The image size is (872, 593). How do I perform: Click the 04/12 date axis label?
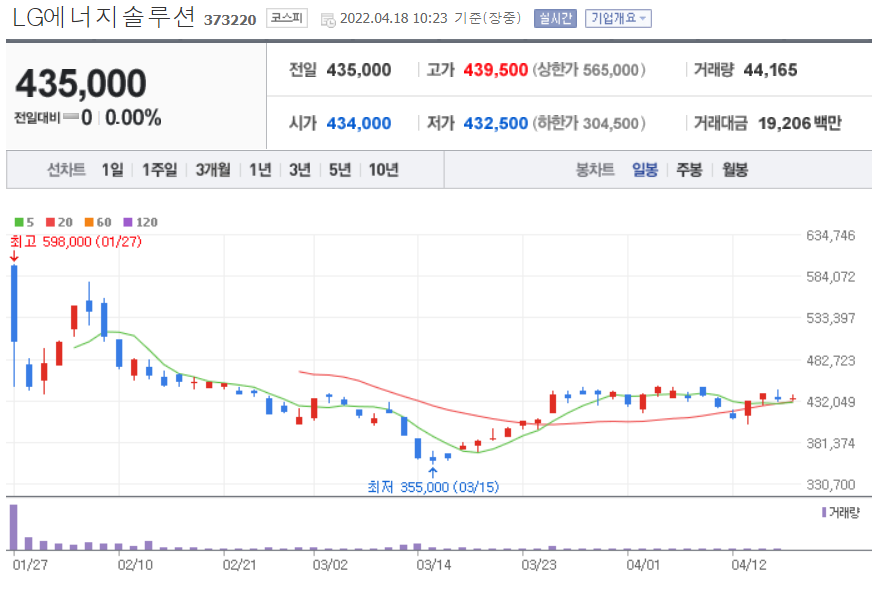pyautogui.click(x=749, y=565)
